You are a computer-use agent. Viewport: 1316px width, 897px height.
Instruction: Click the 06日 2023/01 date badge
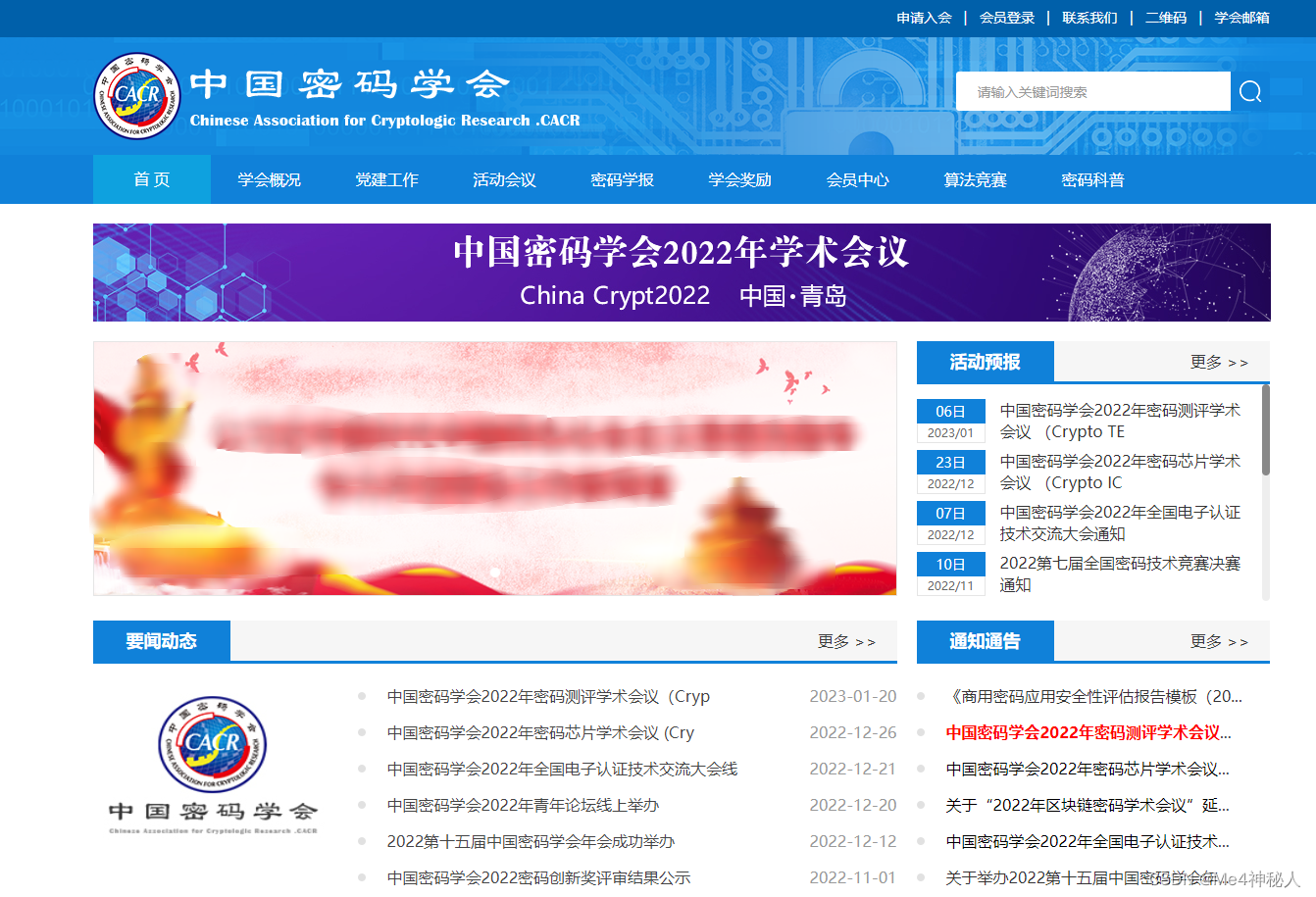951,421
